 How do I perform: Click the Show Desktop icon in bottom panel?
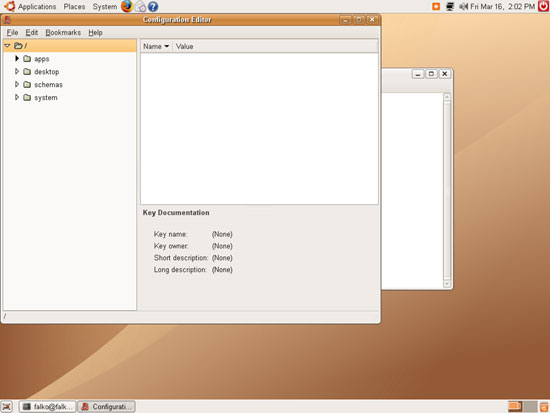click(x=7, y=407)
